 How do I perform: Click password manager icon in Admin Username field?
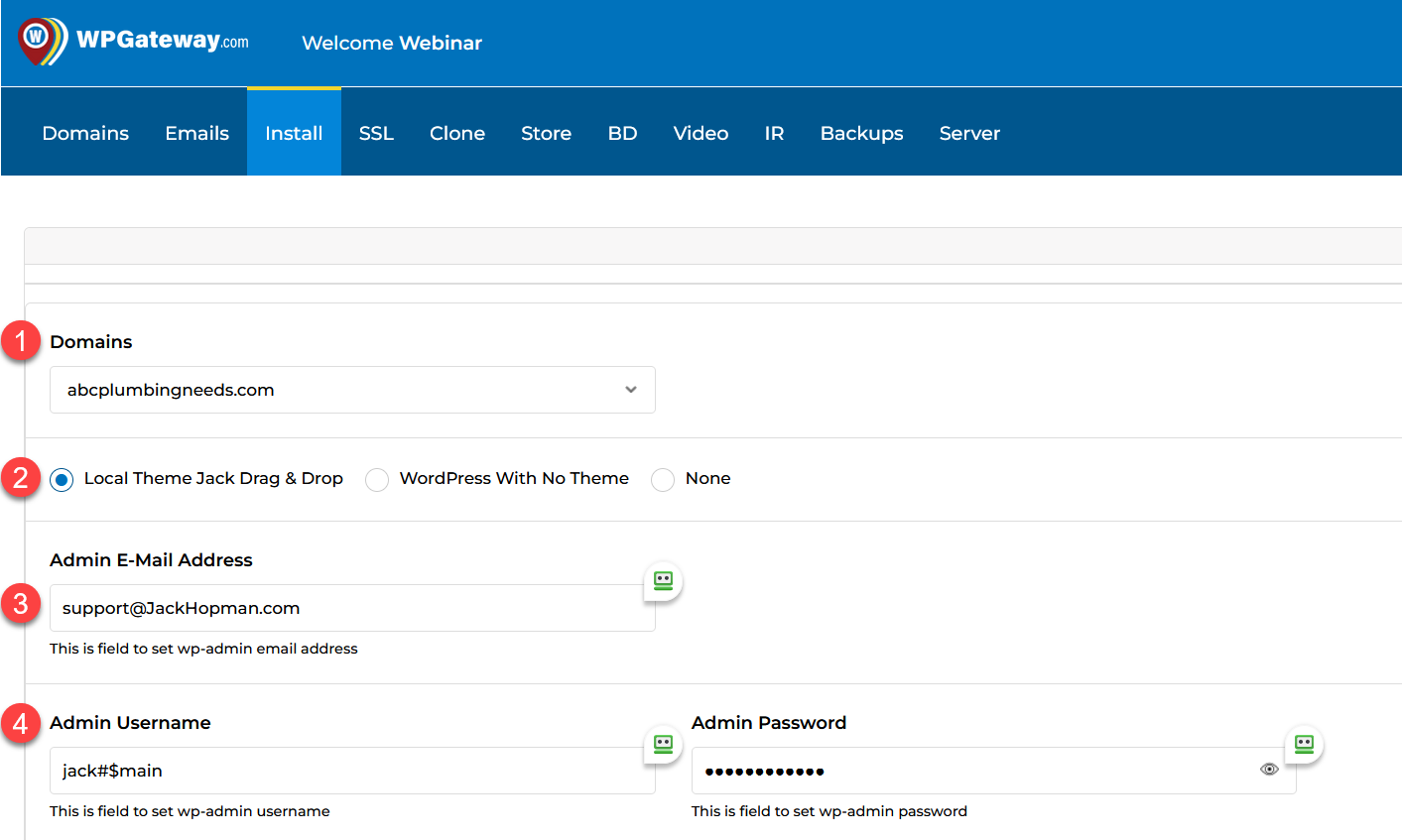coord(663,743)
